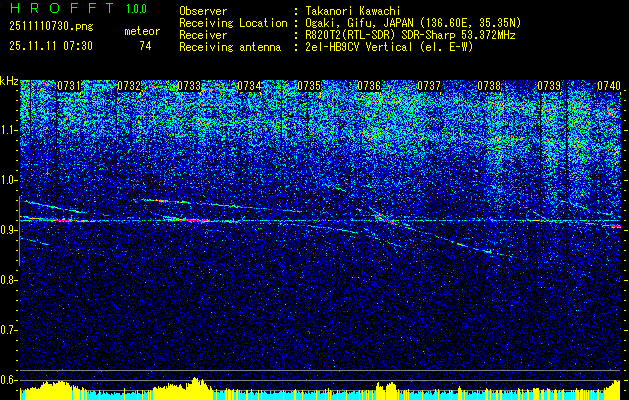Click the 1.0 frequency axis label

tap(9, 180)
